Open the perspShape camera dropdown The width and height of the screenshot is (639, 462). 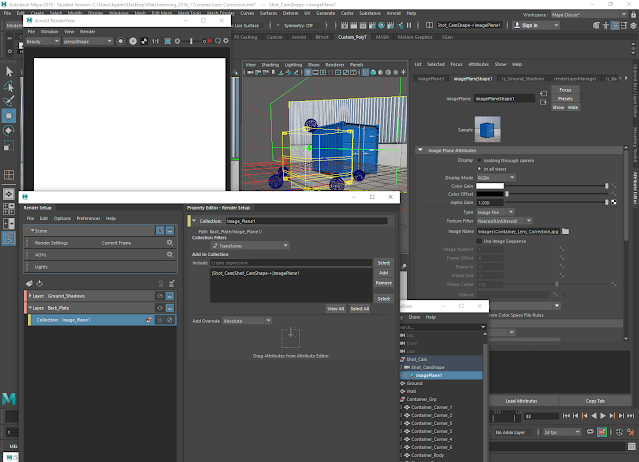tap(87, 41)
